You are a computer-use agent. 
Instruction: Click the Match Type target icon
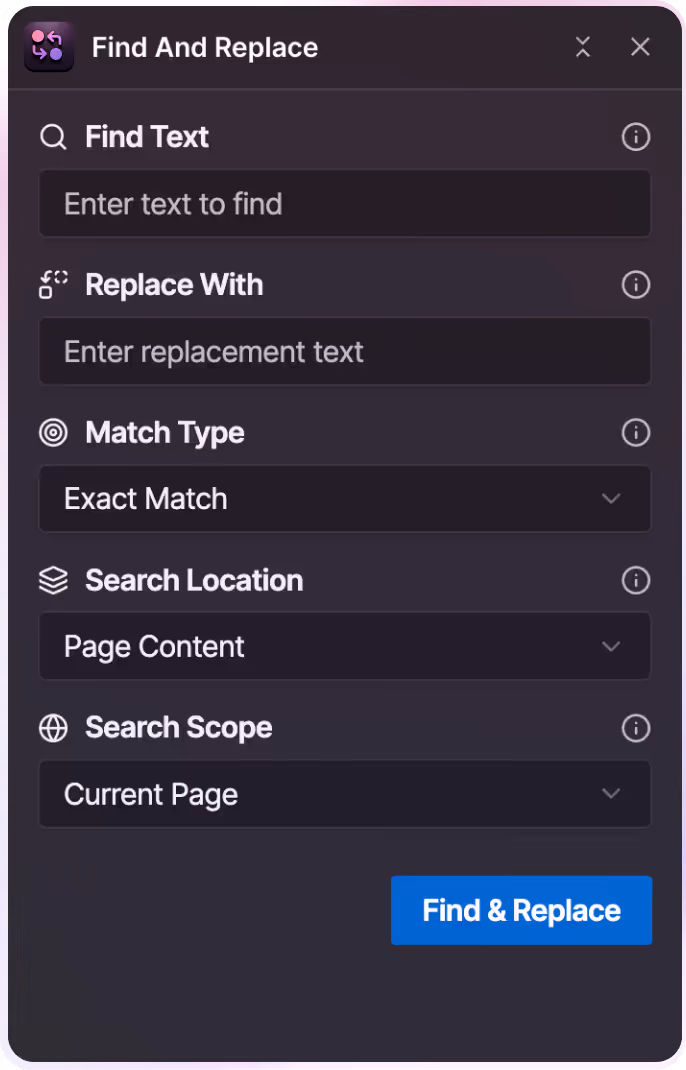[x=53, y=433]
